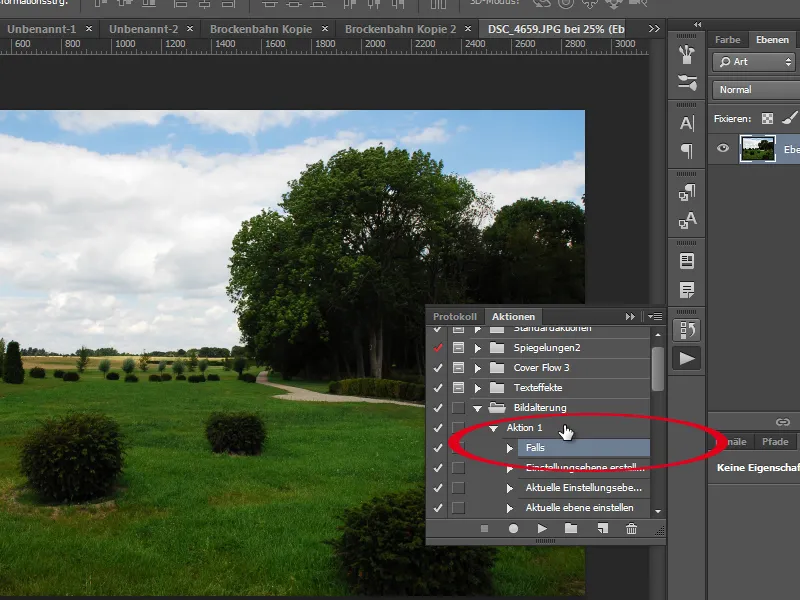The height and width of the screenshot is (600, 800).
Task: Collapse the panel dock with double arrows
Action: tap(697, 24)
